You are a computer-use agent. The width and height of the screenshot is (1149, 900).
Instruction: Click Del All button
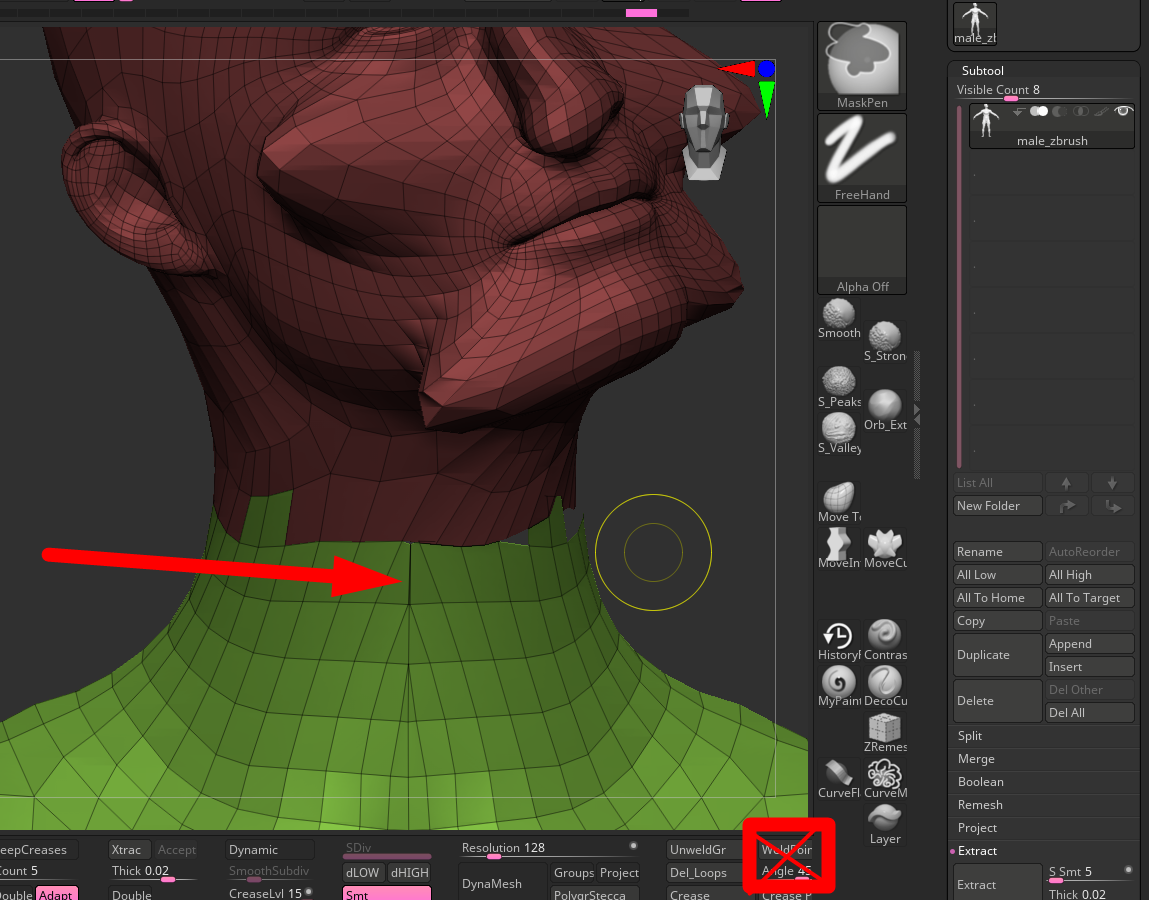point(1090,712)
